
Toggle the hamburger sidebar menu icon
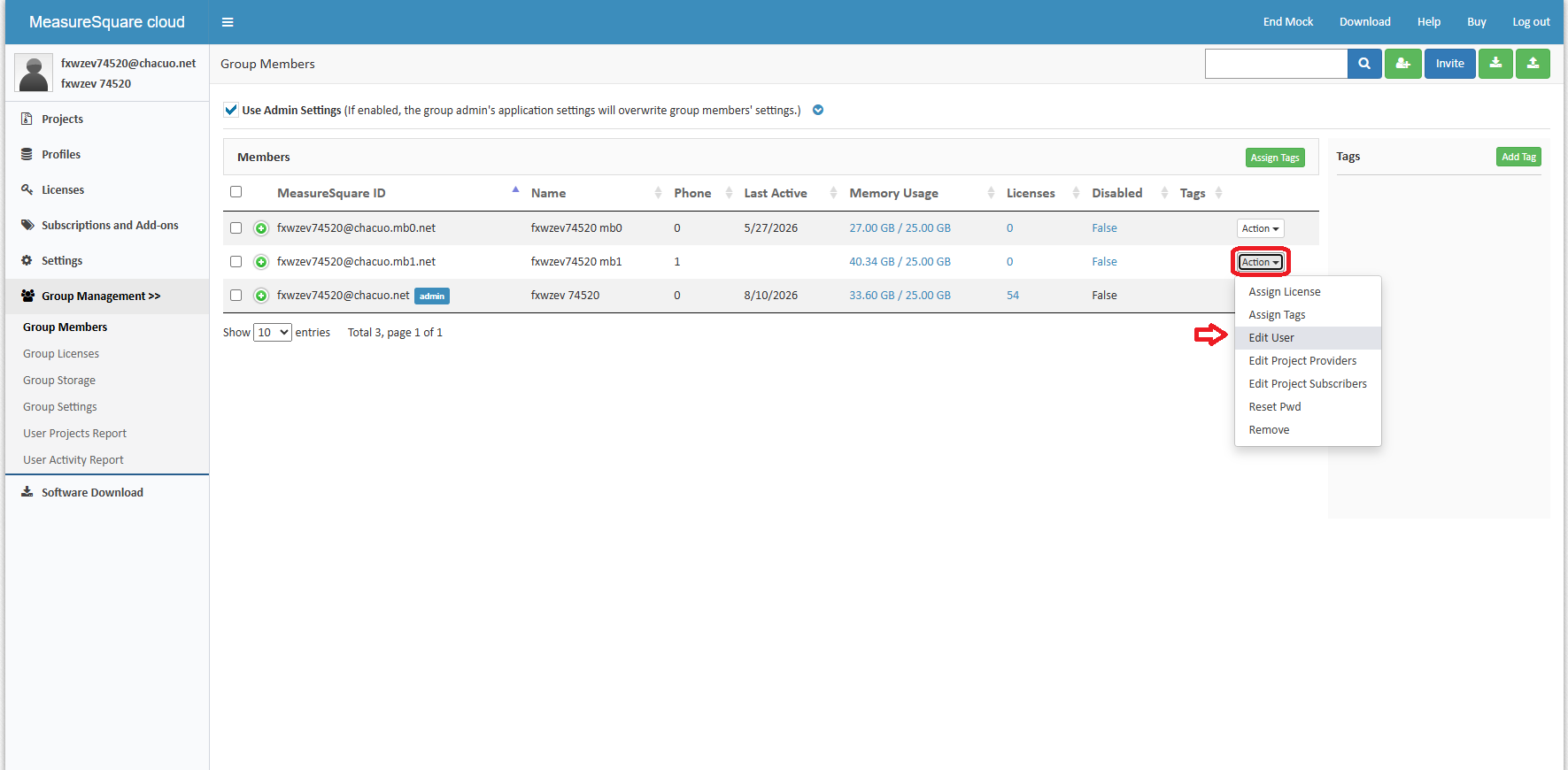(x=228, y=22)
